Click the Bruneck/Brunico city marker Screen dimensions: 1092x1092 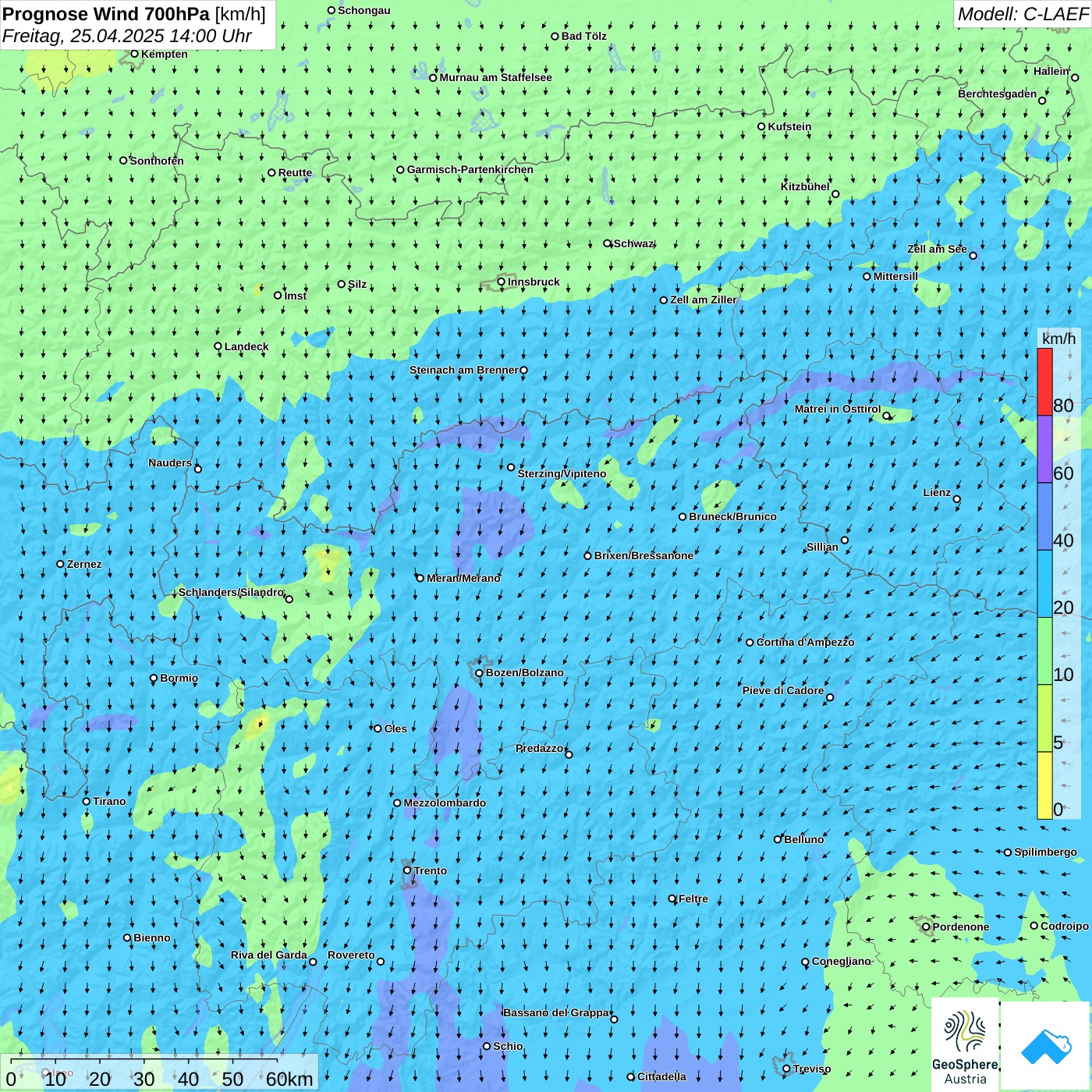click(682, 516)
